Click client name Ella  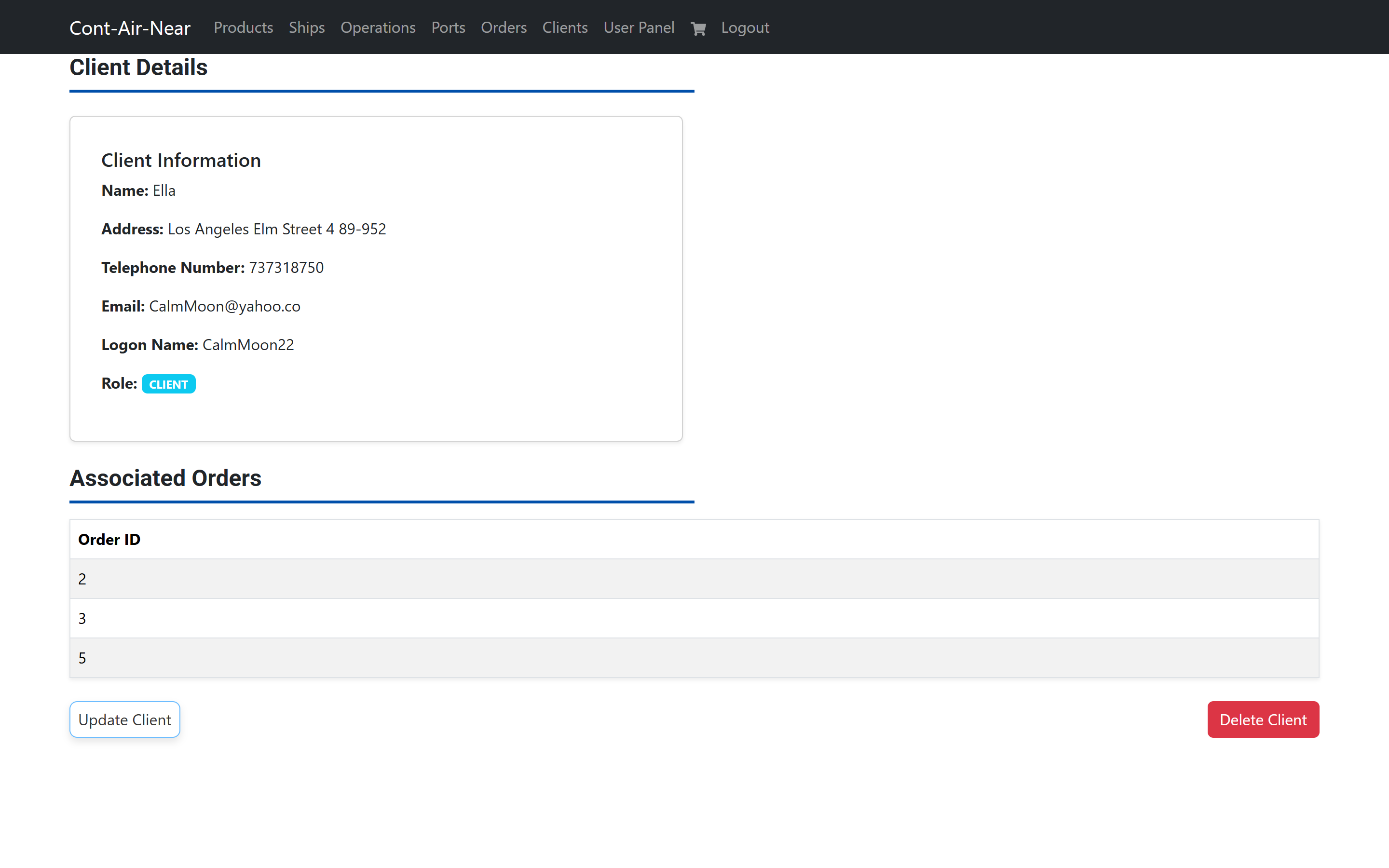164,190
